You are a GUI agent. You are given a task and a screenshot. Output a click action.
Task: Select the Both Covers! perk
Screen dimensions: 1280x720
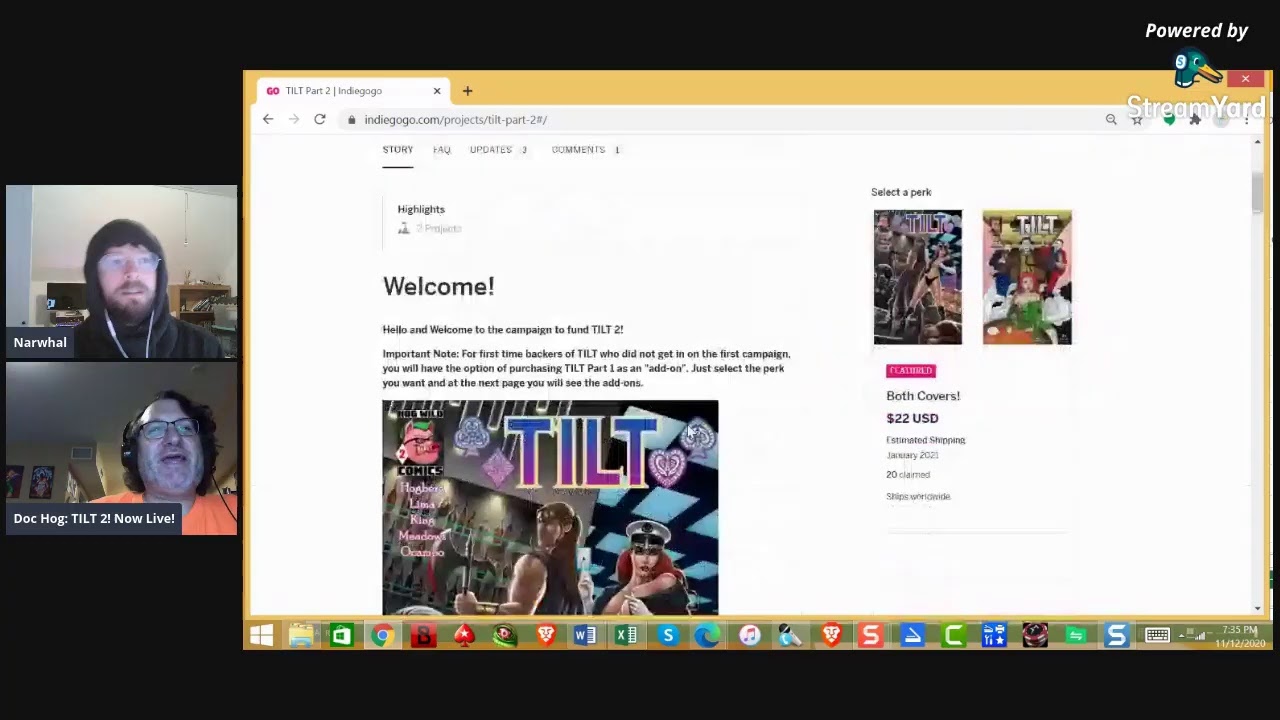click(922, 396)
